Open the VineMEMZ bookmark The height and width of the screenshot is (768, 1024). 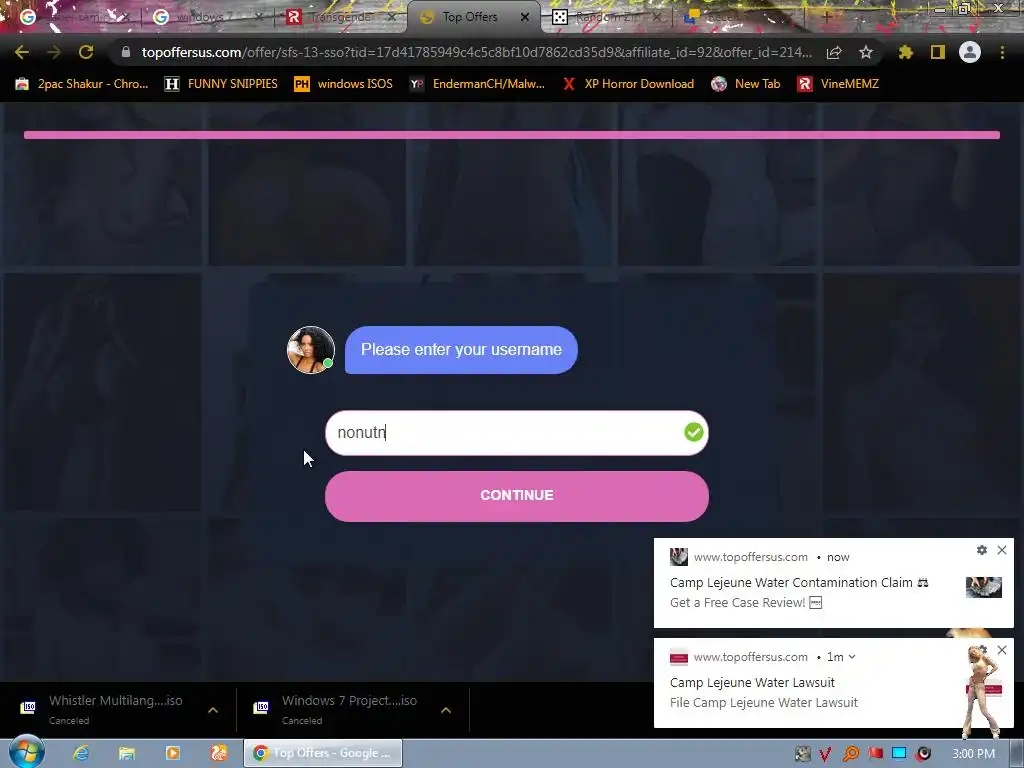point(838,84)
